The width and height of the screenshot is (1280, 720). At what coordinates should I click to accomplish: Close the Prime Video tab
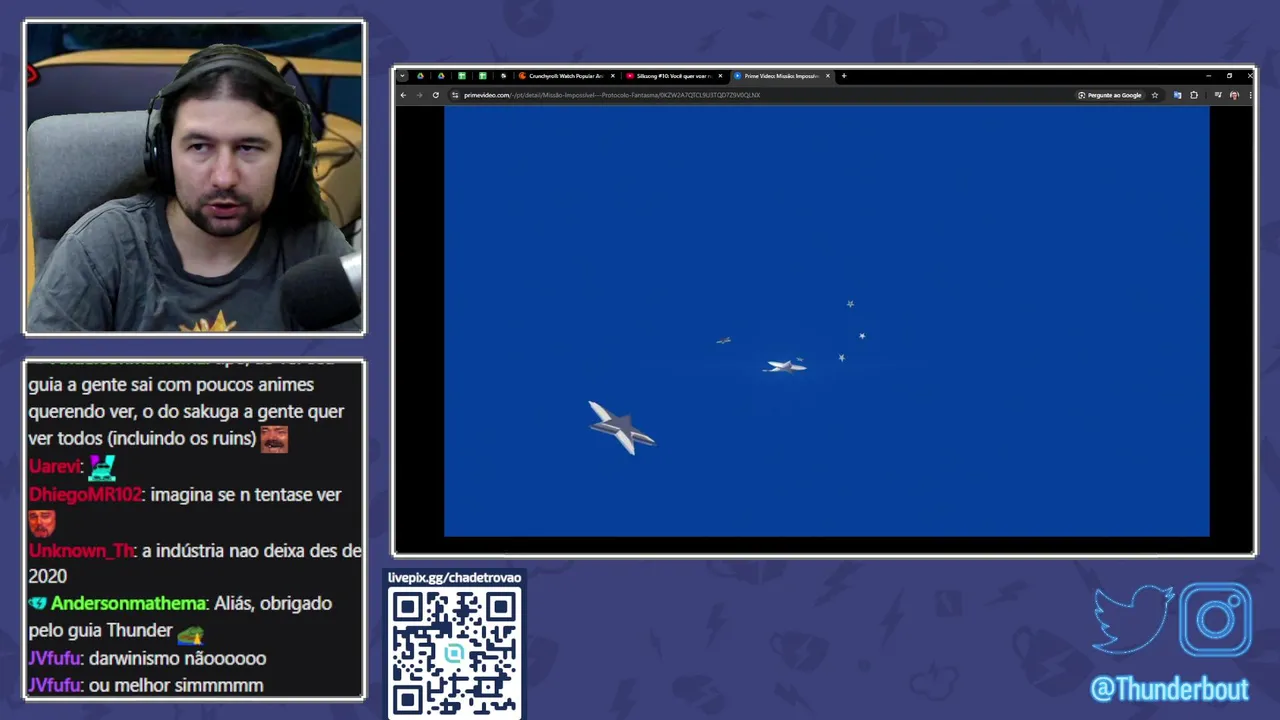pyautogui.click(x=828, y=76)
